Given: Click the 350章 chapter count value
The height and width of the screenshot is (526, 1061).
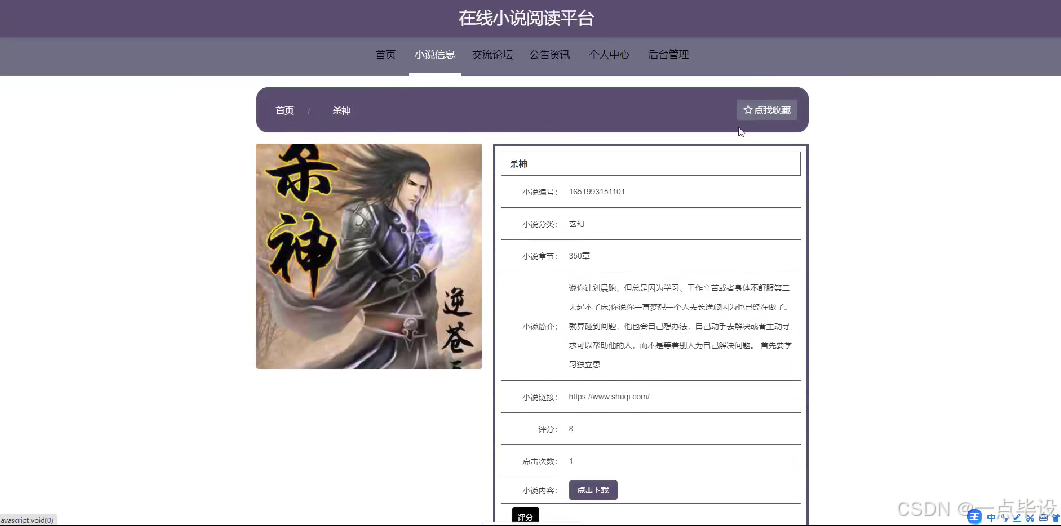Looking at the screenshot, I should (580, 256).
